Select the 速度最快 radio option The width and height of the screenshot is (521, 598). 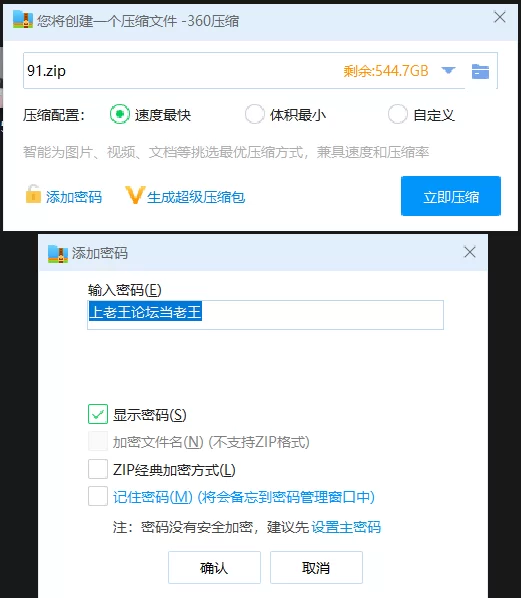coord(120,114)
